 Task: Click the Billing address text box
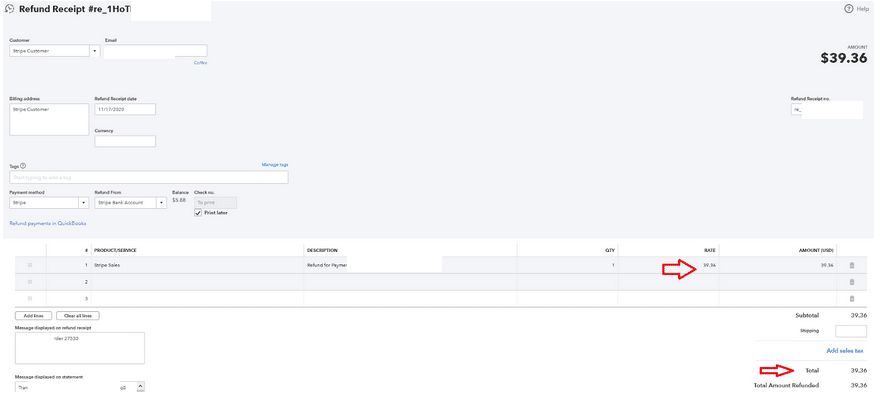coord(49,119)
